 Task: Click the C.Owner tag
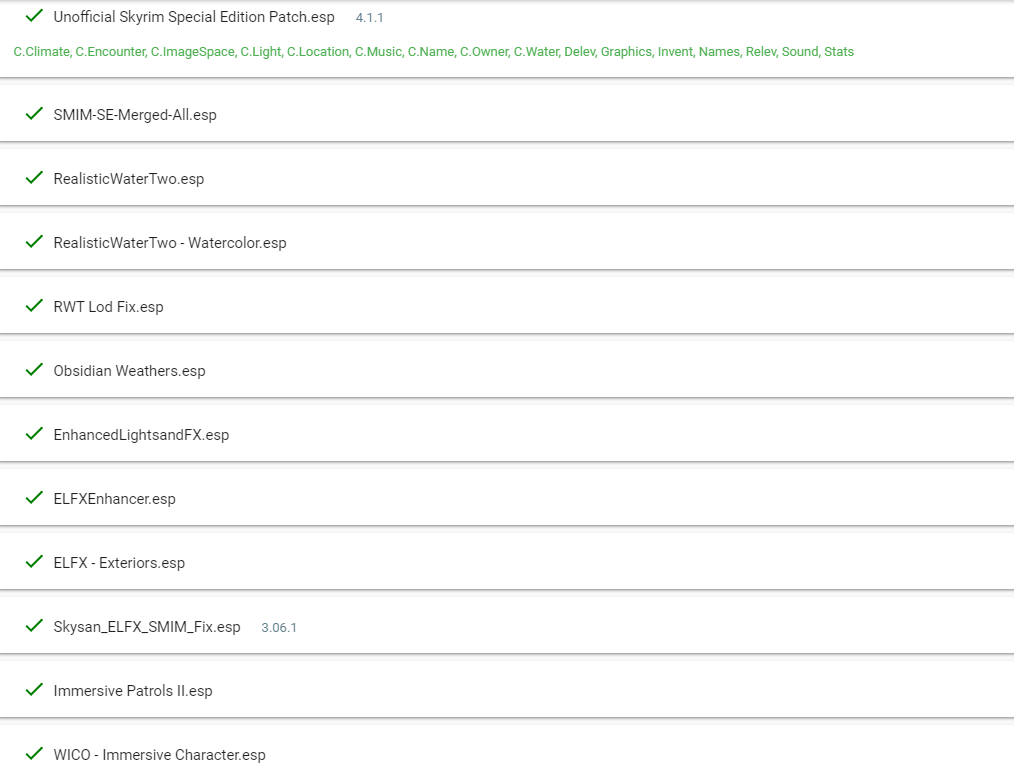484,52
